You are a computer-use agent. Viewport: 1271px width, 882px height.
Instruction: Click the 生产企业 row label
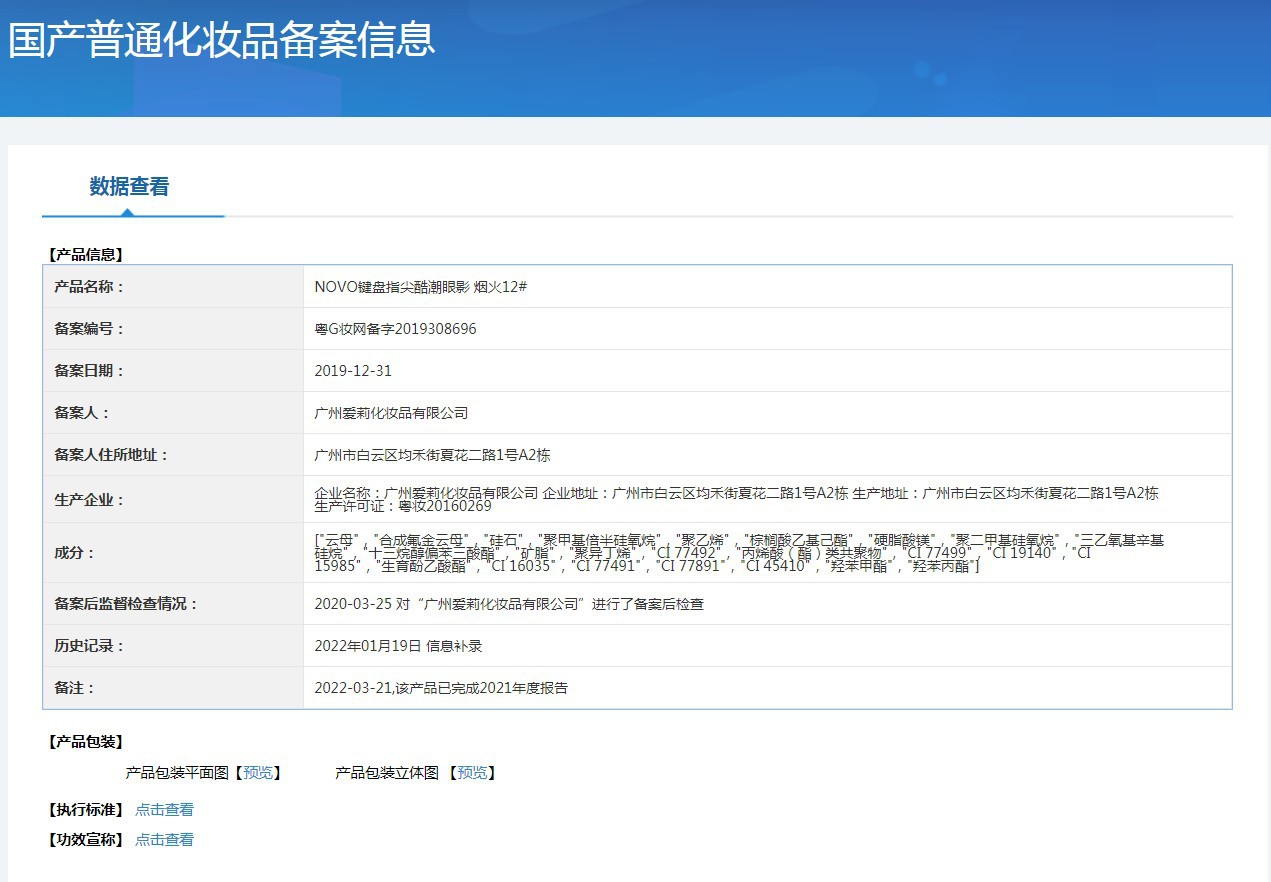click(x=89, y=500)
